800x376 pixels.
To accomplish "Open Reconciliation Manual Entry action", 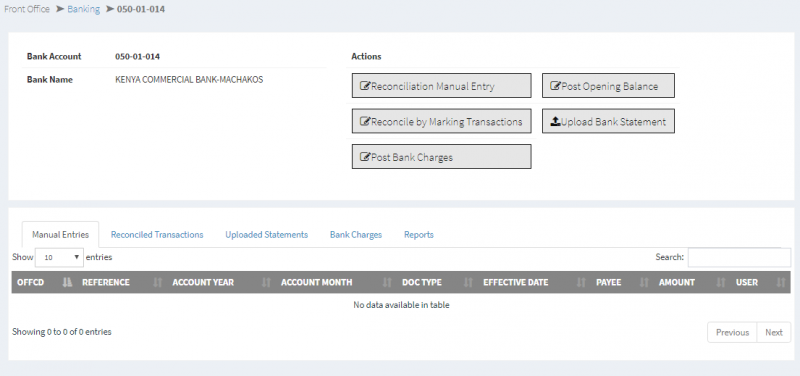I will pyautogui.click(x=441, y=86).
